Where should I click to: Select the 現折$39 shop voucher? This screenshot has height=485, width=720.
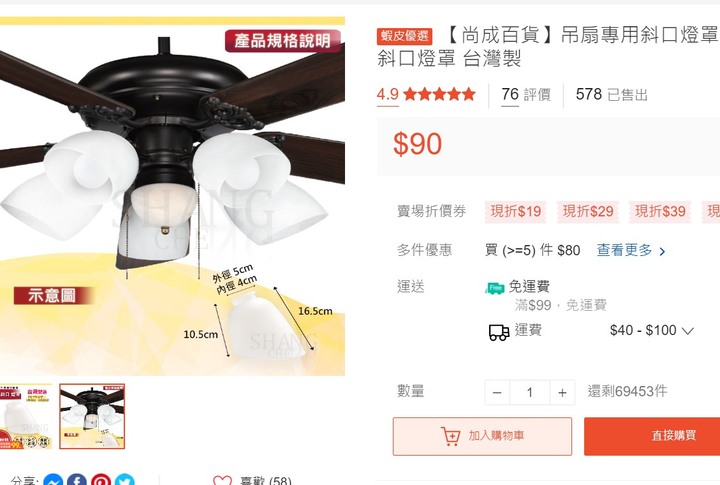click(660, 212)
